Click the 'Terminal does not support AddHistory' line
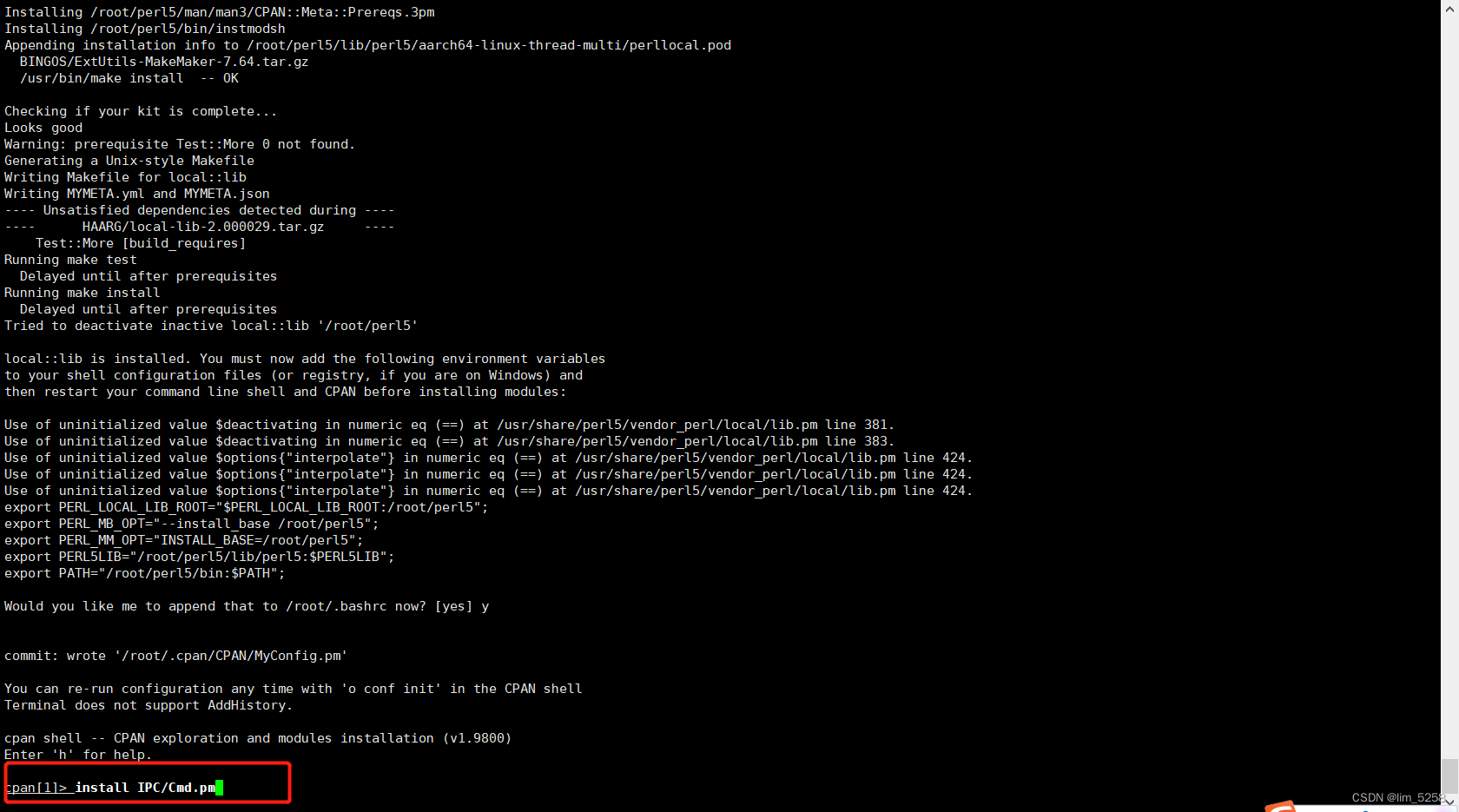Screen dimensions: 1459x812 pos(148,705)
